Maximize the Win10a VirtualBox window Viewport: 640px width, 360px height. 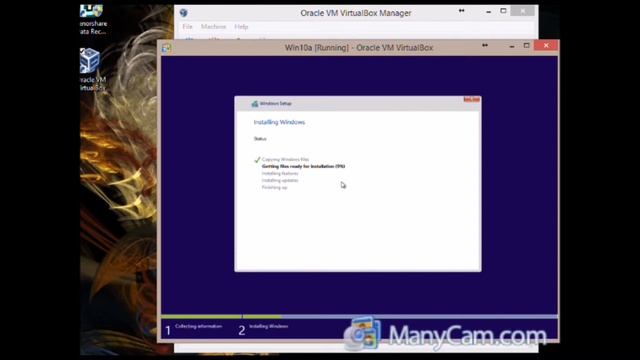[527, 46]
